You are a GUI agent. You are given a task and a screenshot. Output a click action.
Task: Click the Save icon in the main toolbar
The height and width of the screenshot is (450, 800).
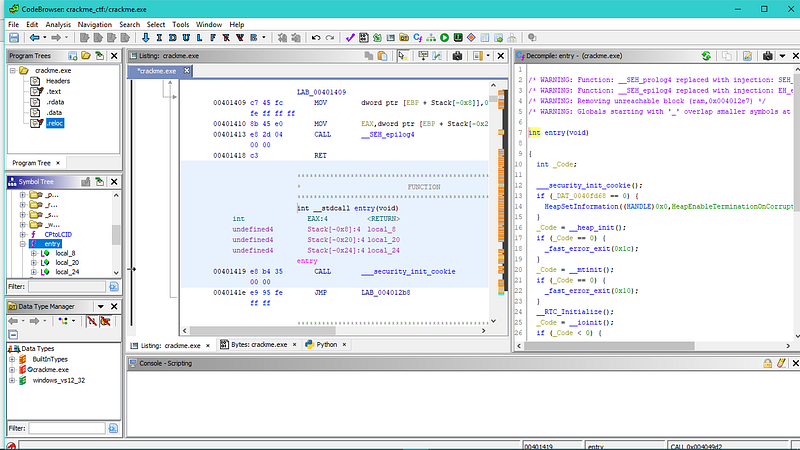(x=13, y=38)
